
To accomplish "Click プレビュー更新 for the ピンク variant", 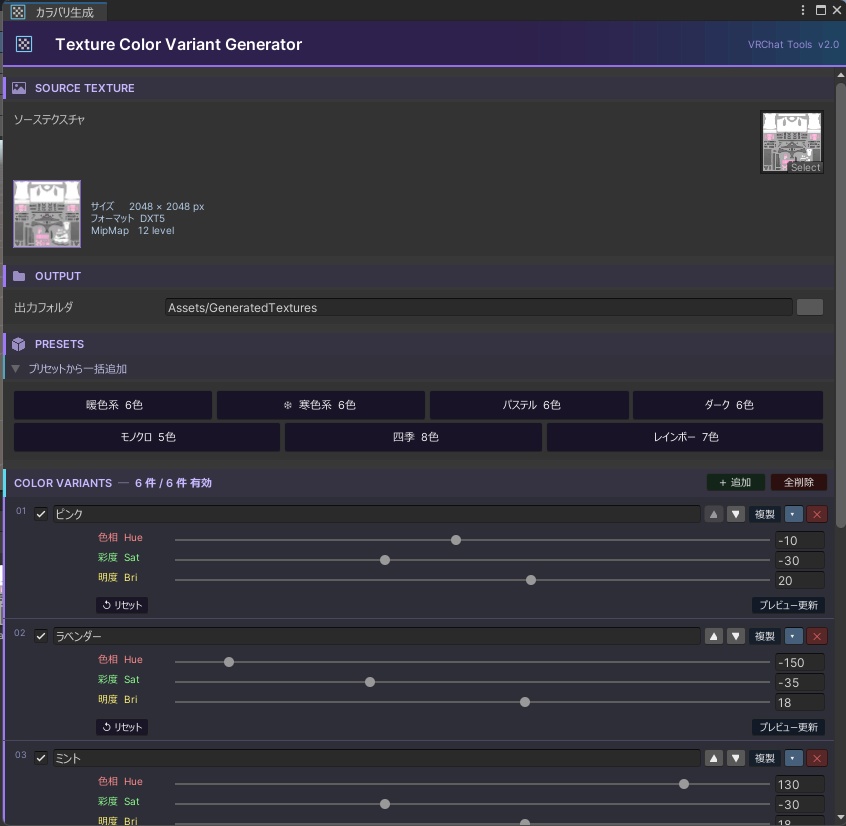I will pos(788,605).
